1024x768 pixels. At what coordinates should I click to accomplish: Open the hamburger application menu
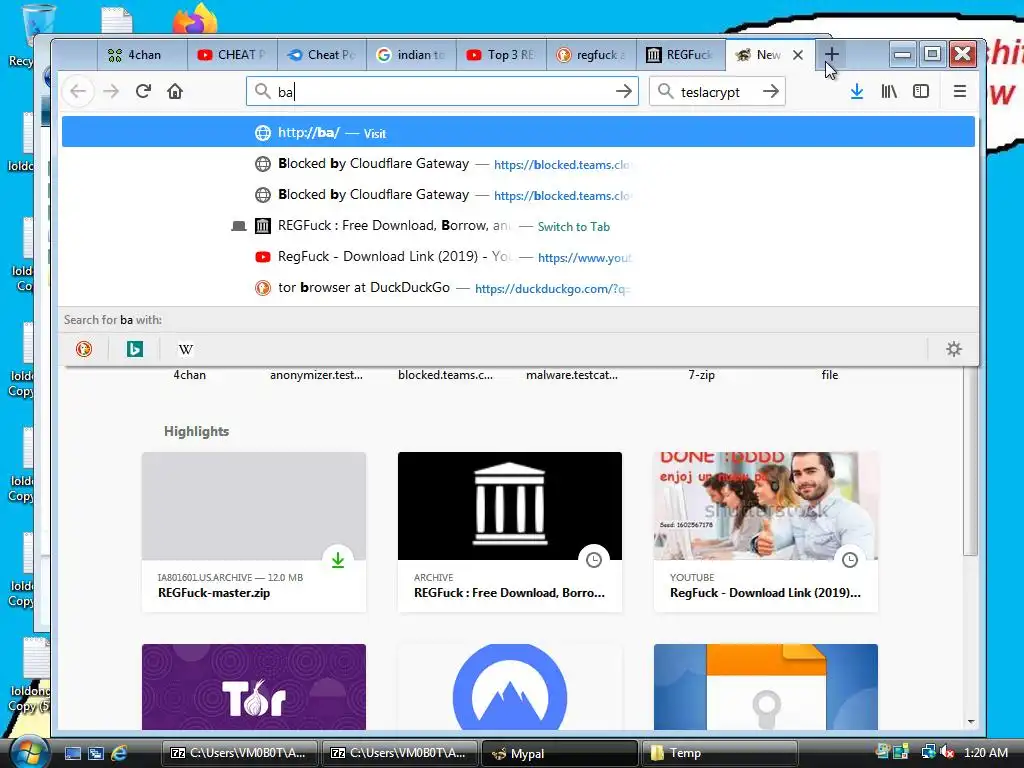click(959, 91)
